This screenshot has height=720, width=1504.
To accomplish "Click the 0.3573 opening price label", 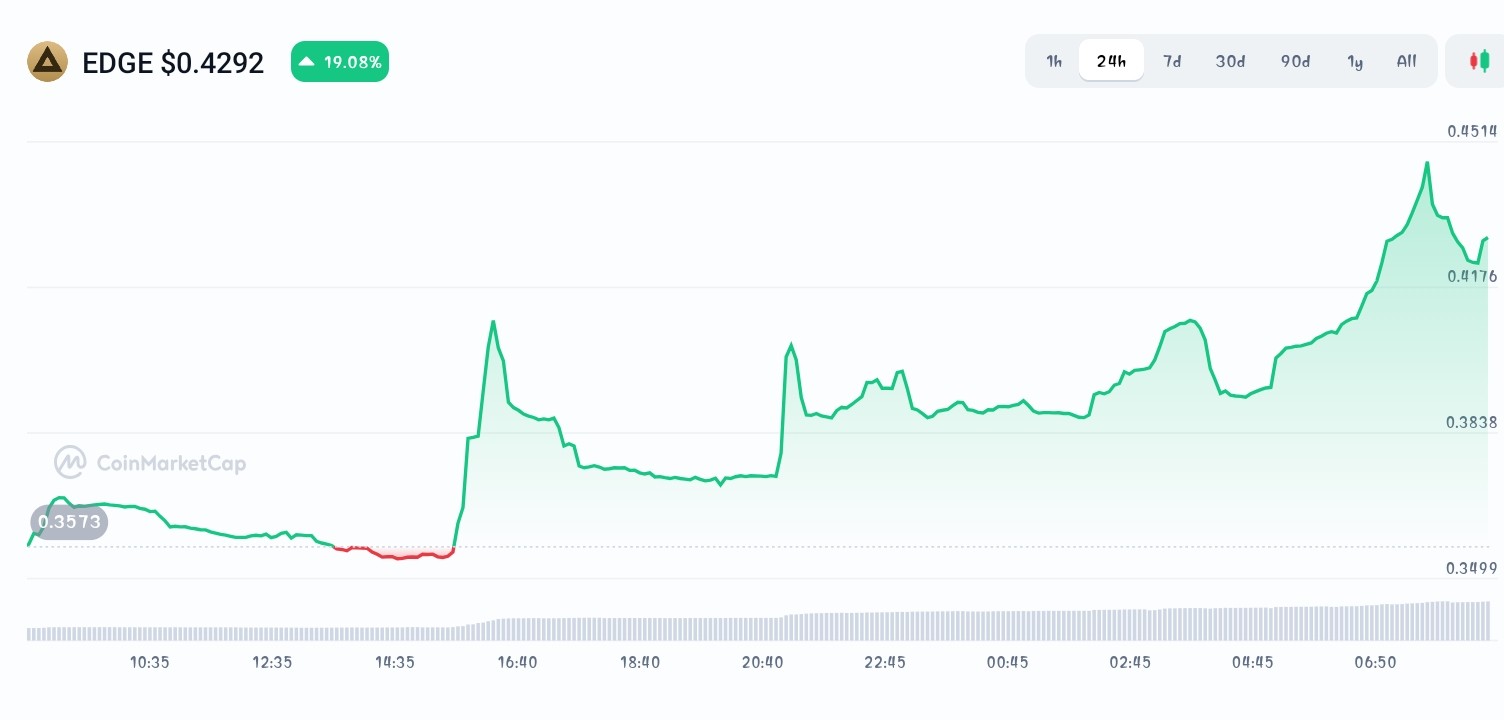I will click(x=69, y=522).
